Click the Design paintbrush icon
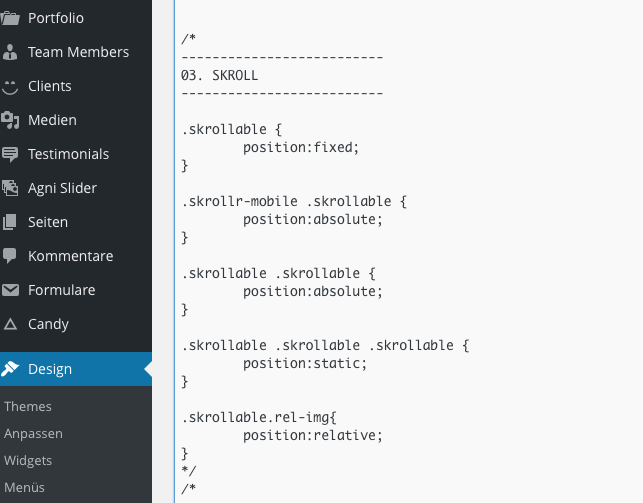Image resolution: width=643 pixels, height=503 pixels. [10, 369]
